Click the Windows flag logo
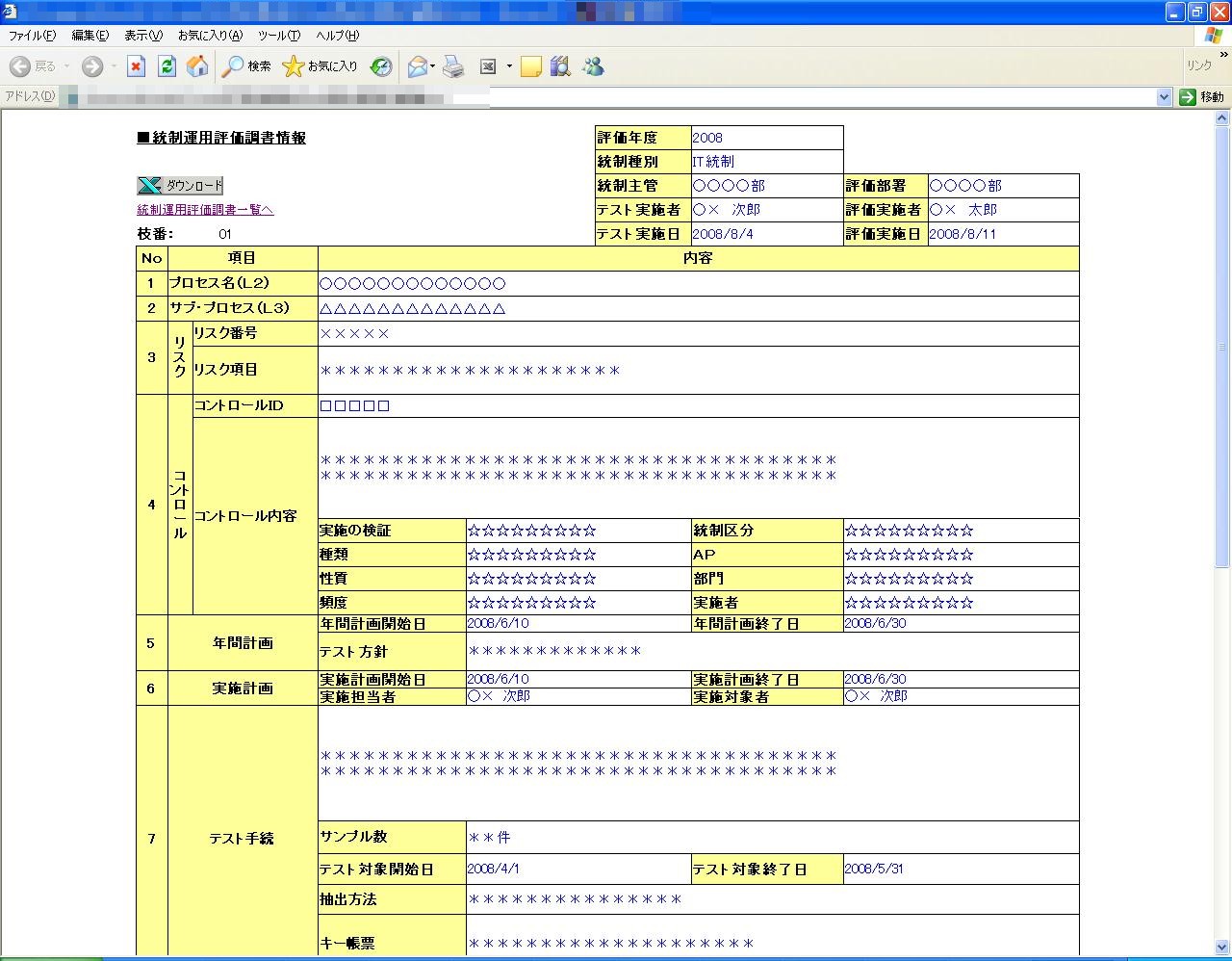The width and height of the screenshot is (1232, 961). click(1214, 36)
